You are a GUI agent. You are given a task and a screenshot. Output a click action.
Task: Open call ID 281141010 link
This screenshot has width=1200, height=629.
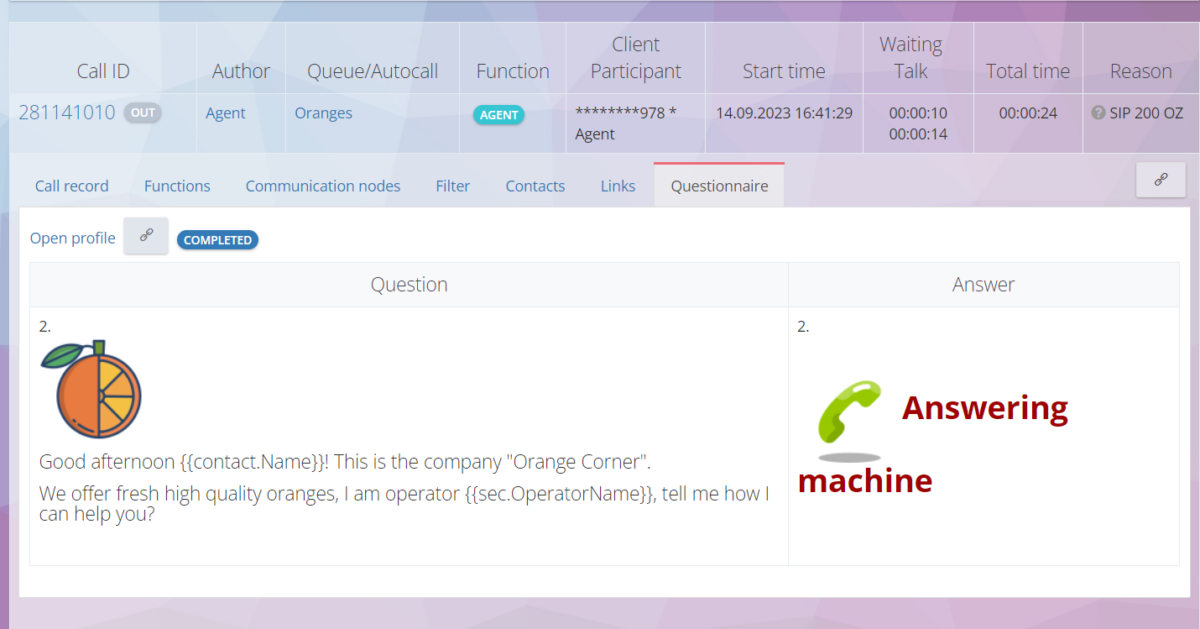67,113
